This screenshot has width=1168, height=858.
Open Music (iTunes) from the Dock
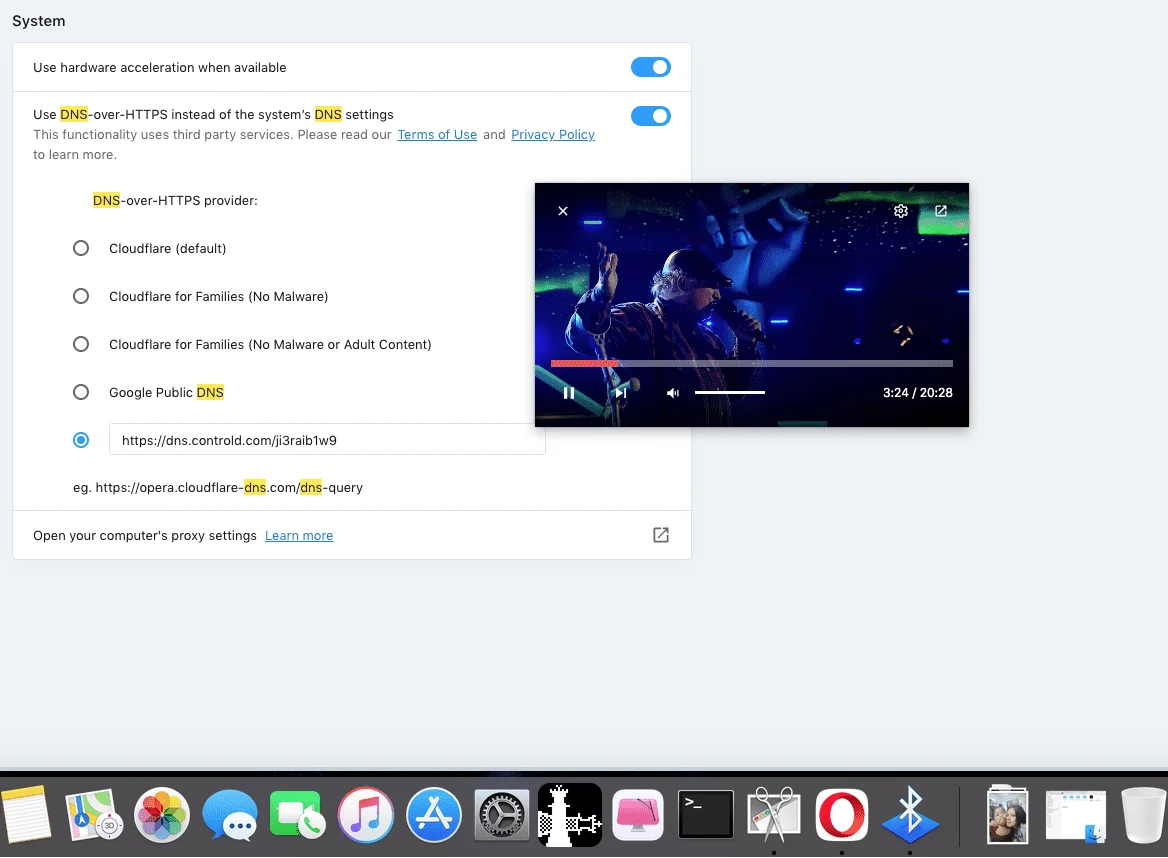click(366, 815)
